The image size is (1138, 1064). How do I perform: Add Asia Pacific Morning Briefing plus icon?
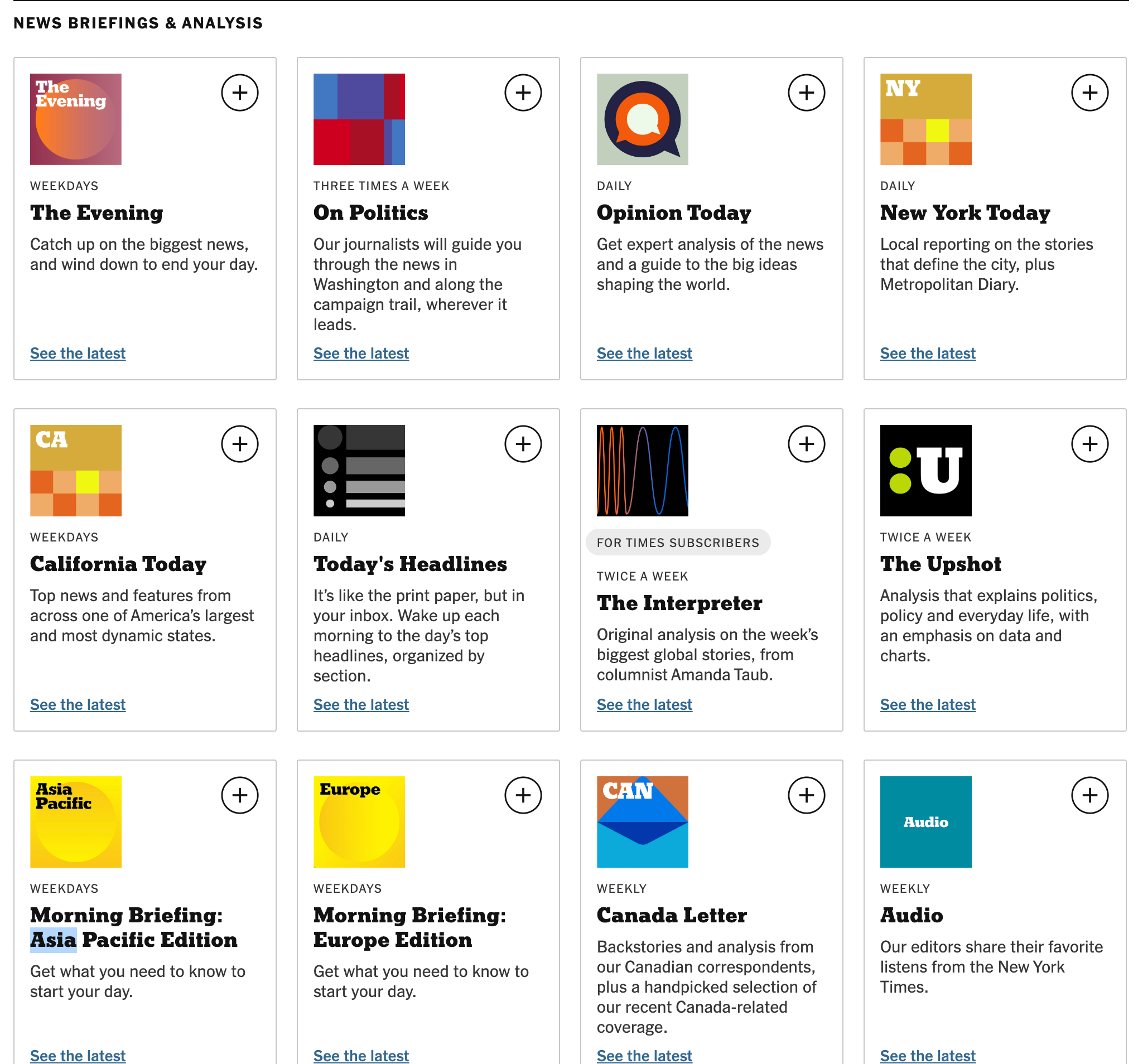(240, 796)
